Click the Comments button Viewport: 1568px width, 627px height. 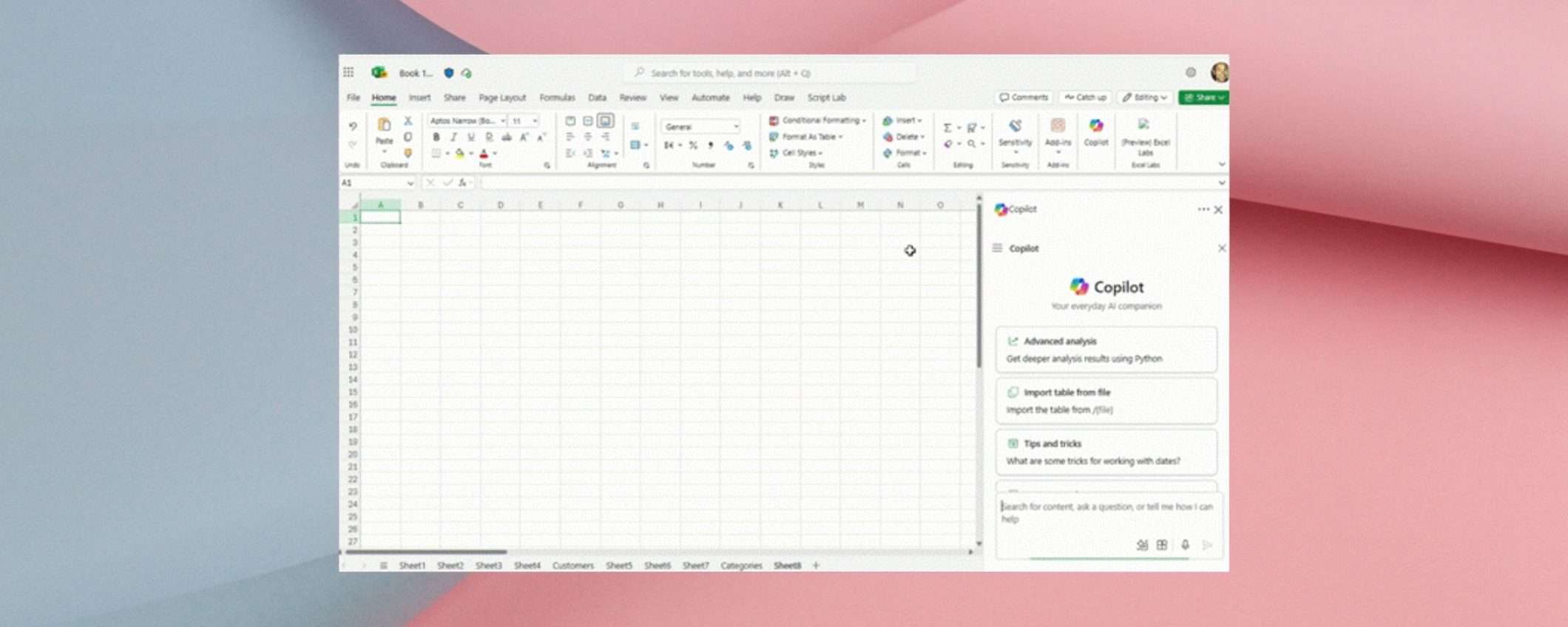click(1024, 98)
